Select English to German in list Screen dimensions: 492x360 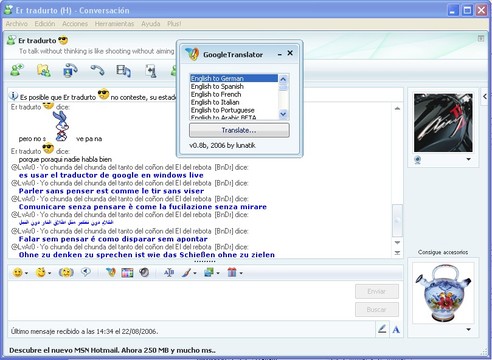coord(233,78)
